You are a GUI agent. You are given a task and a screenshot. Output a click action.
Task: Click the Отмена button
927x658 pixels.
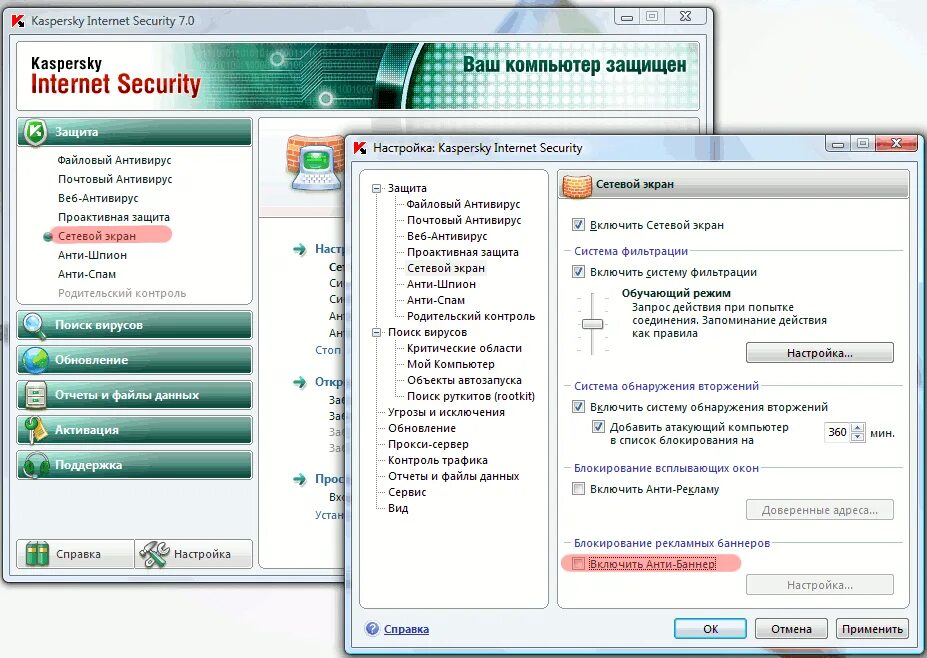point(791,629)
